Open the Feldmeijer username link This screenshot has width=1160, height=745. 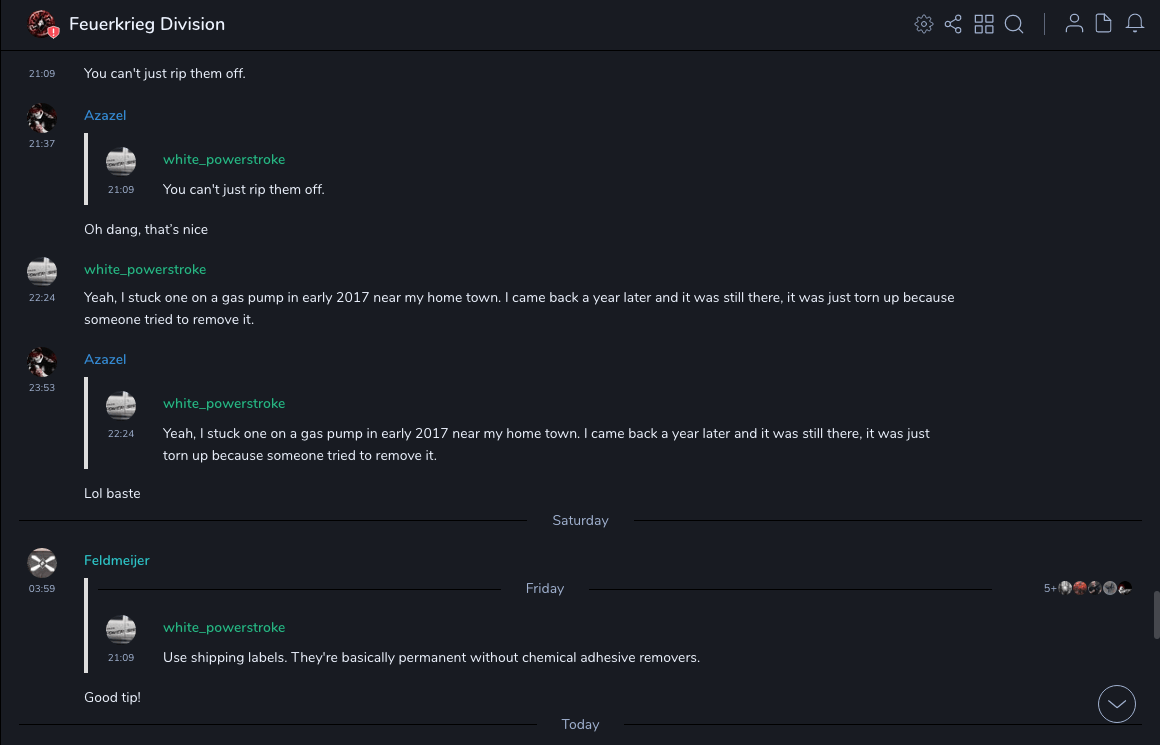[x=117, y=561]
